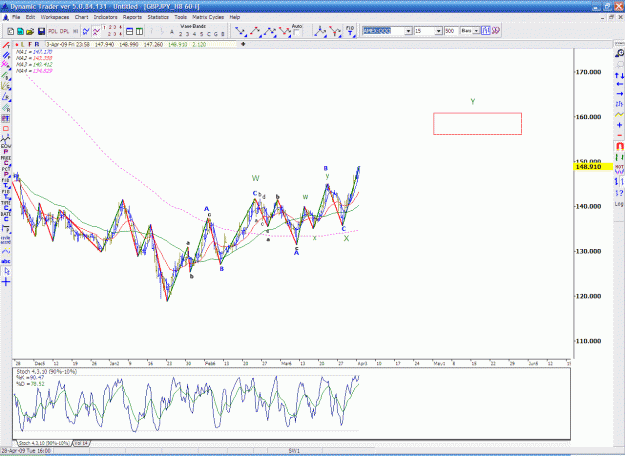Image resolution: width=625 pixels, height=456 pixels.
Task: Click the red-top upward swing pattern icon
Action: tap(255, 31)
